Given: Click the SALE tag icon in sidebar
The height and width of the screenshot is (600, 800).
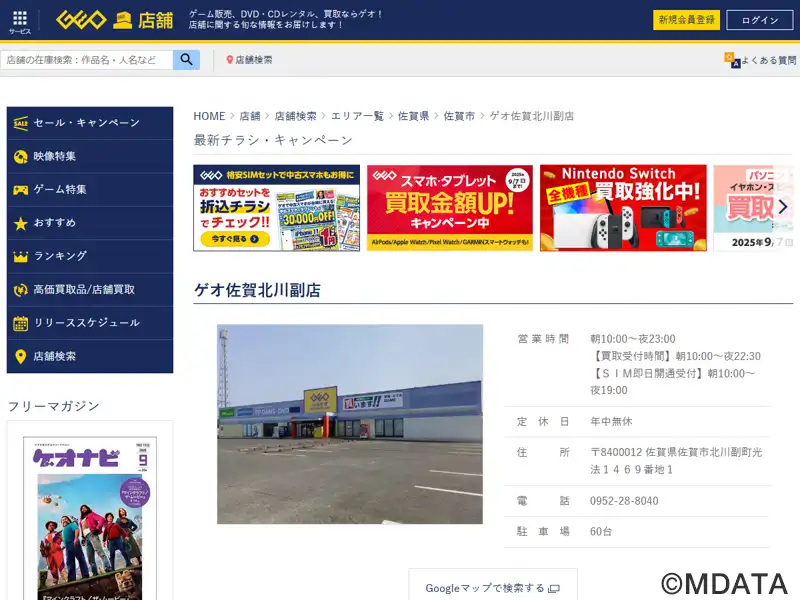Looking at the screenshot, I should tap(20, 123).
